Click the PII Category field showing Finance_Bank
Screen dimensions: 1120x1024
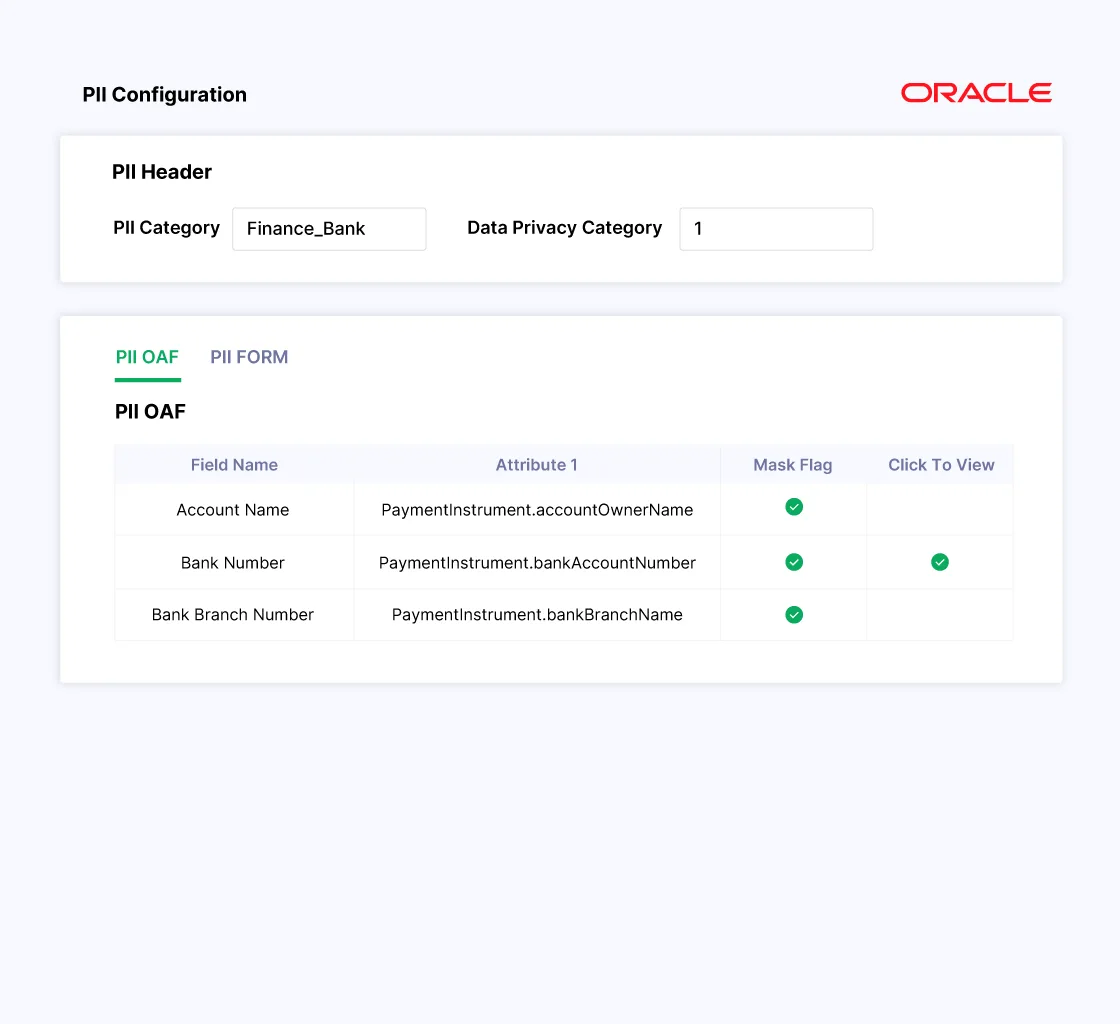pyautogui.click(x=329, y=229)
